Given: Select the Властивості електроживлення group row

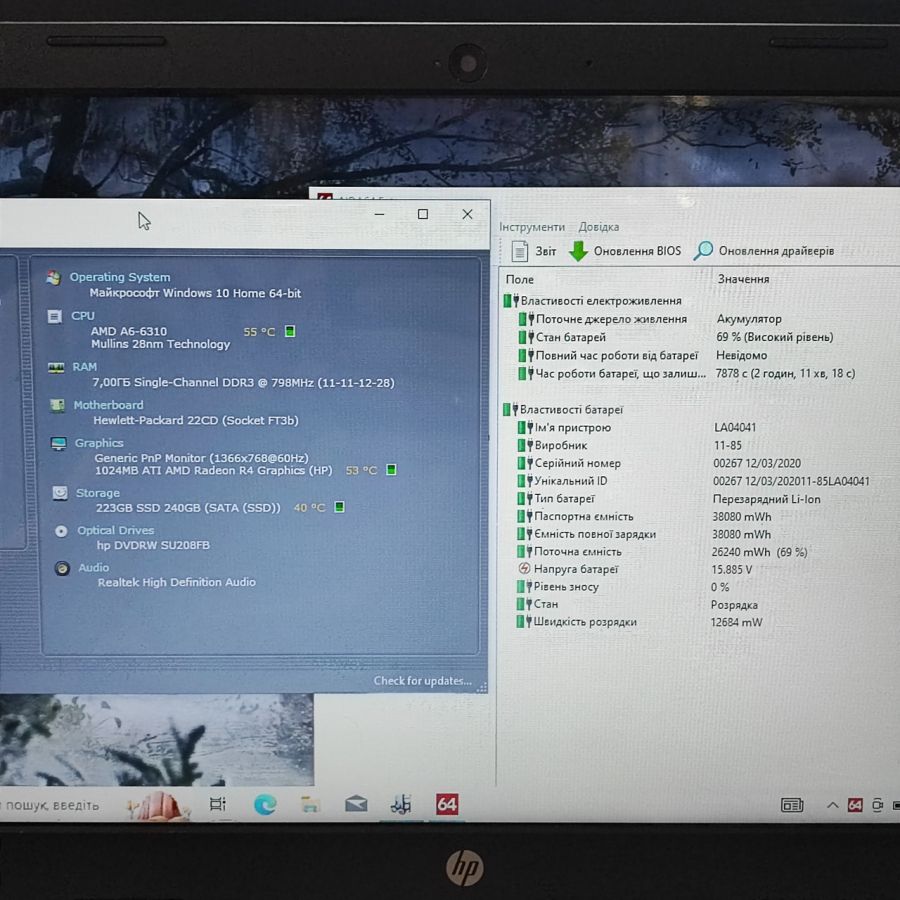Looking at the screenshot, I should pyautogui.click(x=592, y=301).
